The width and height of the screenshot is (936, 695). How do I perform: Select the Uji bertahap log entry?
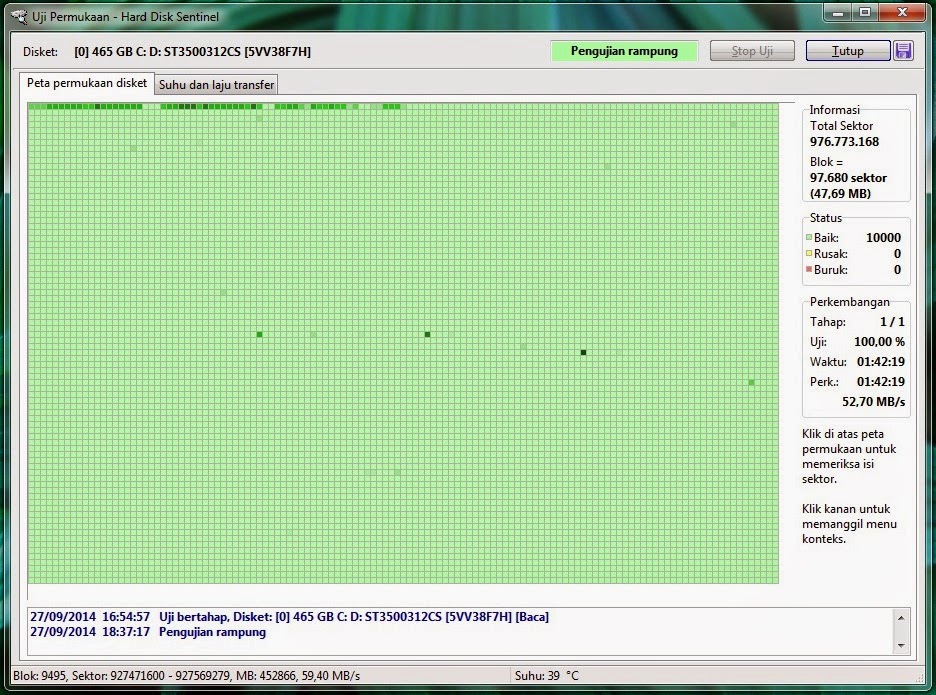[x=290, y=617]
